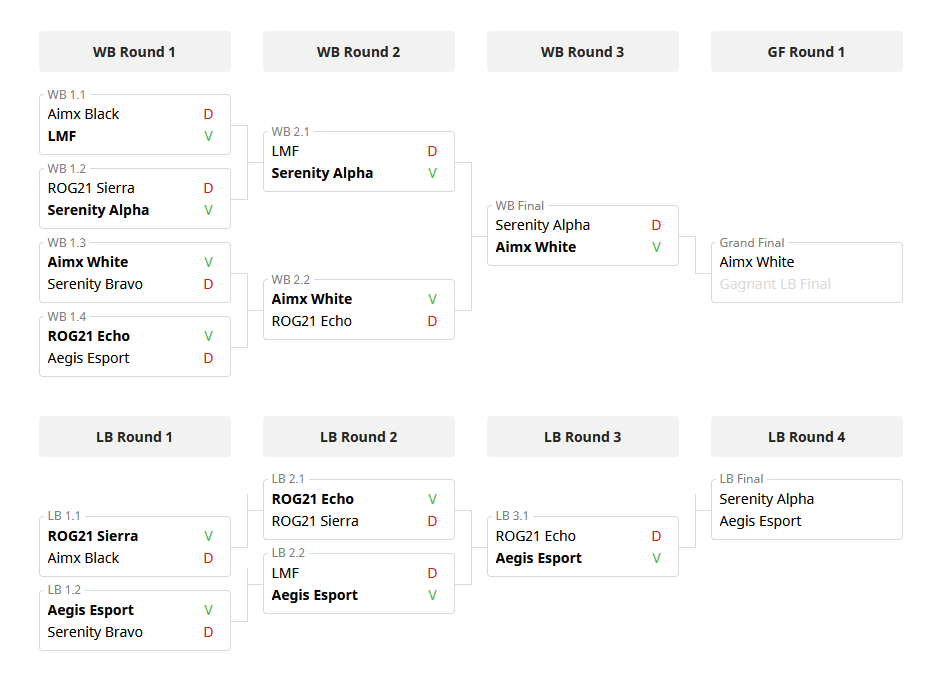Viewport: 947px width, 687px height.
Task: Click ROG21 Sierra in match LB 1.1
Action: tap(92, 536)
